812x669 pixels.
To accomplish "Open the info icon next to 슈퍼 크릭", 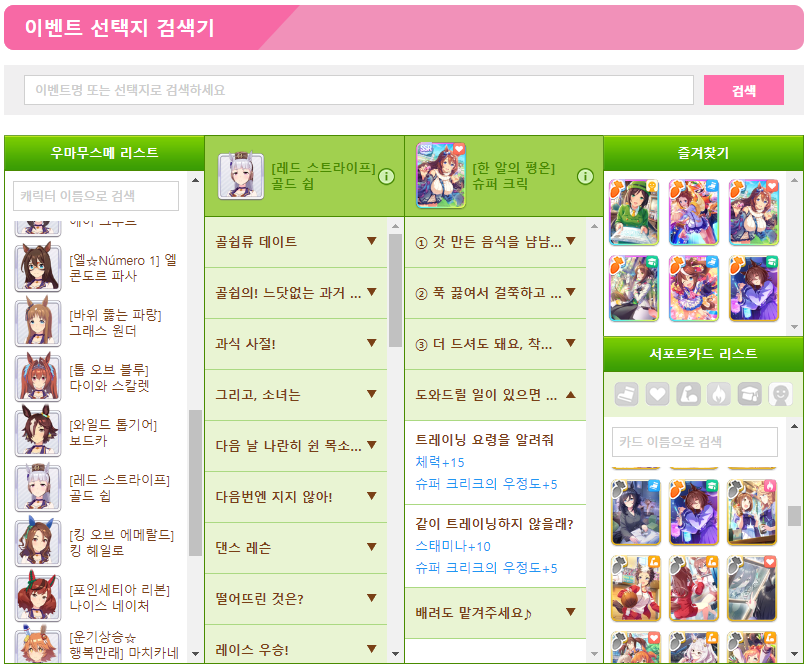I will tap(585, 177).
